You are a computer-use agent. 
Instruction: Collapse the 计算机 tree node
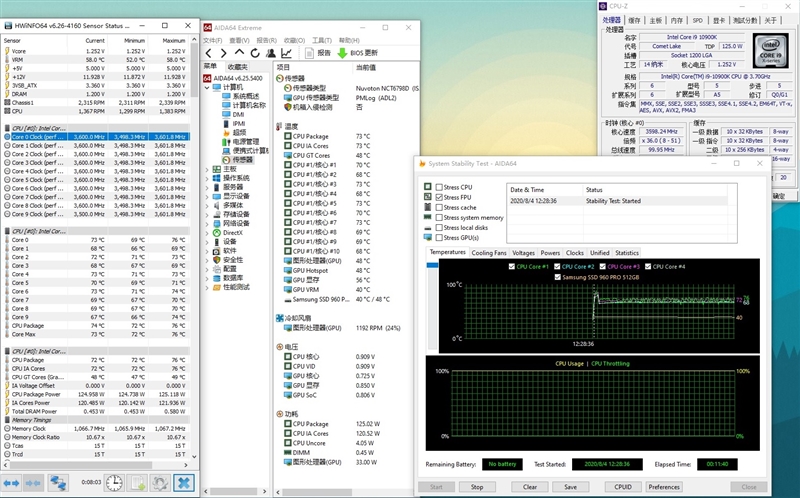[x=206, y=87]
